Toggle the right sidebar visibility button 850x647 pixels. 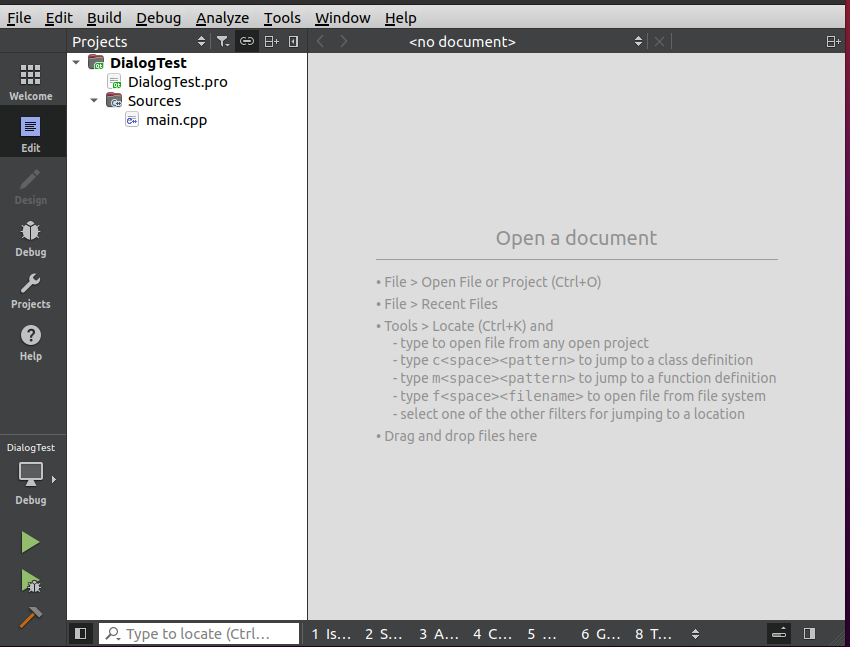point(810,633)
